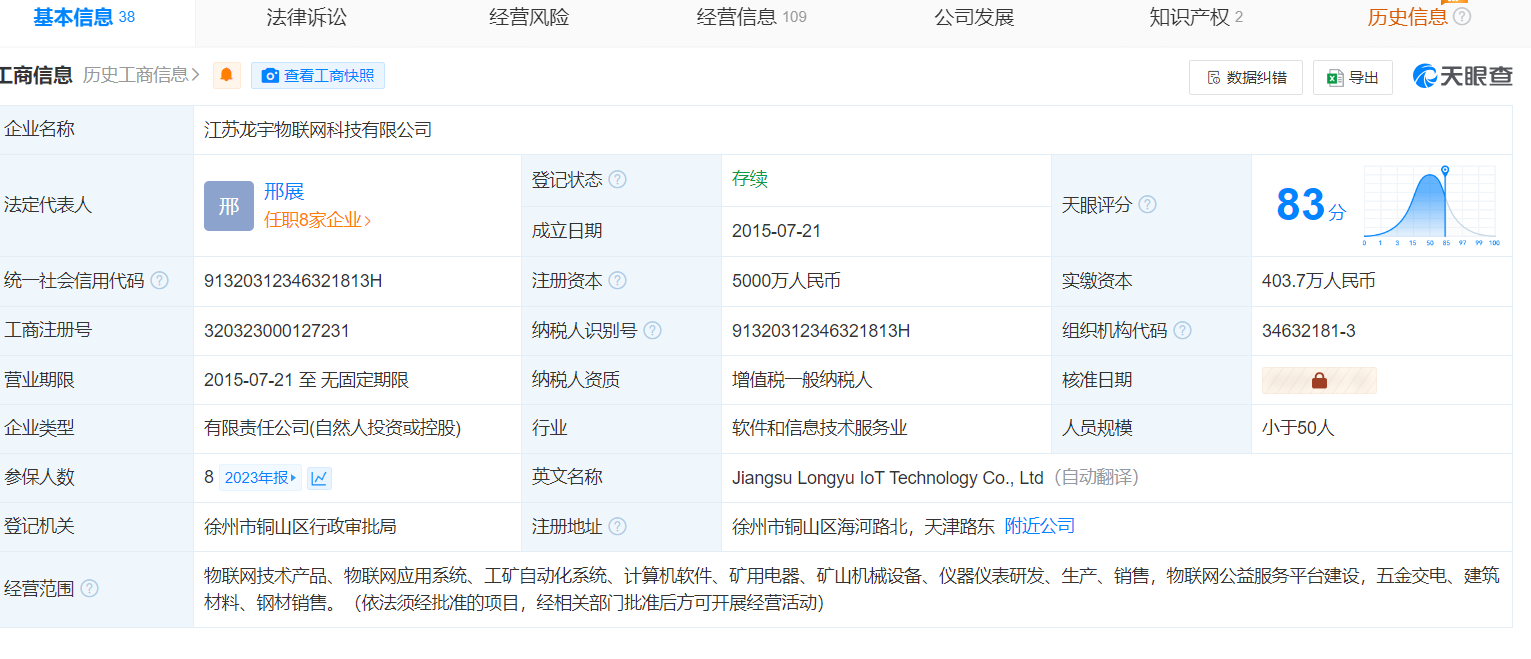This screenshot has width=1531, height=659.
Task: Click industry value 软件和信息技术服务业
Action: tap(820, 428)
